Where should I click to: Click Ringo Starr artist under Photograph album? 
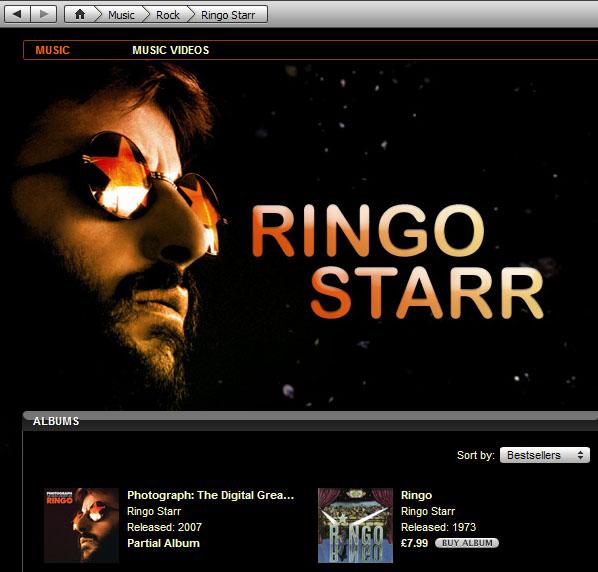[x=154, y=511]
